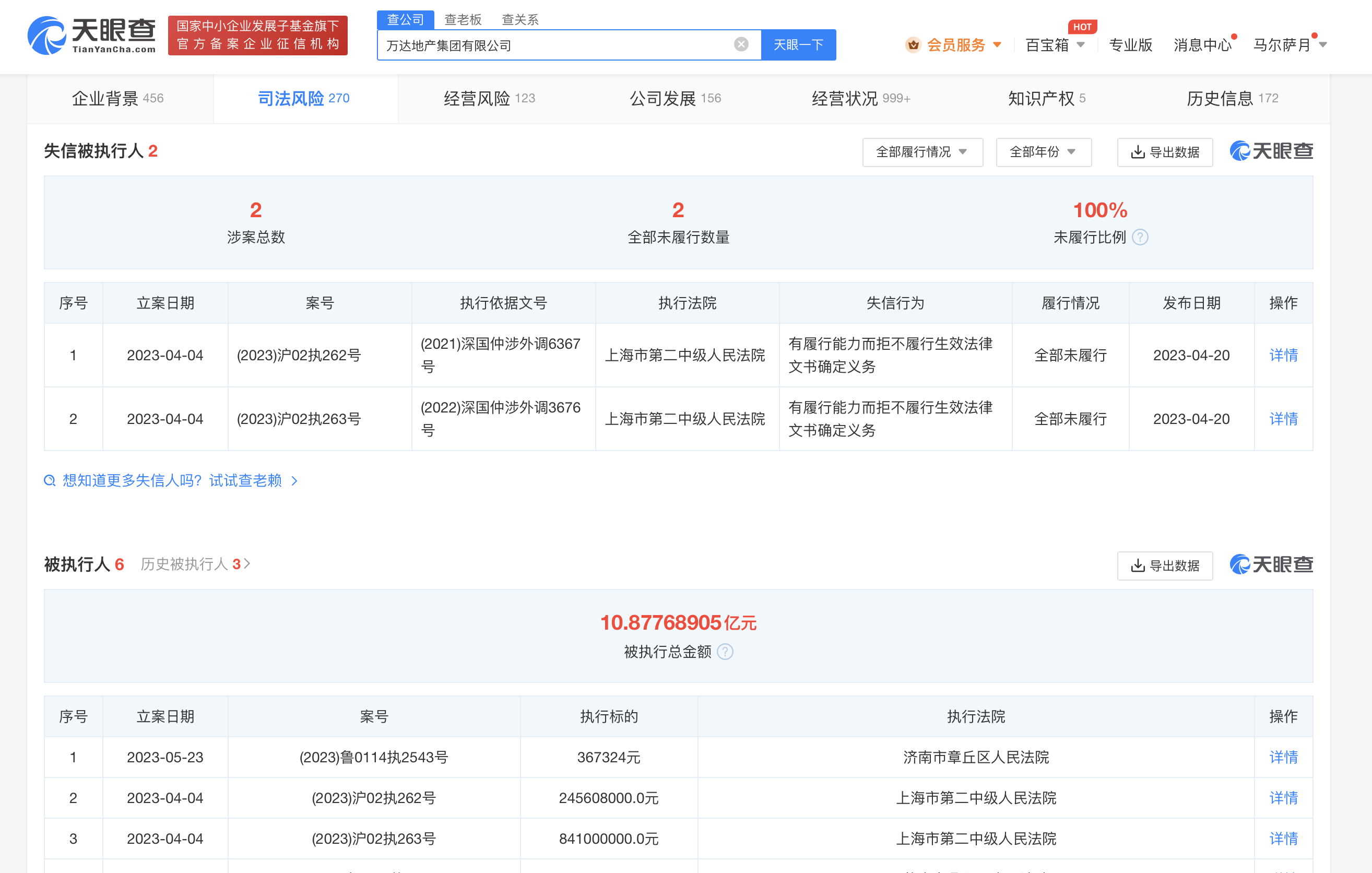Screen dimensions: 1372x873
Task: Go to the 知识产权 tab
Action: (x=1047, y=98)
